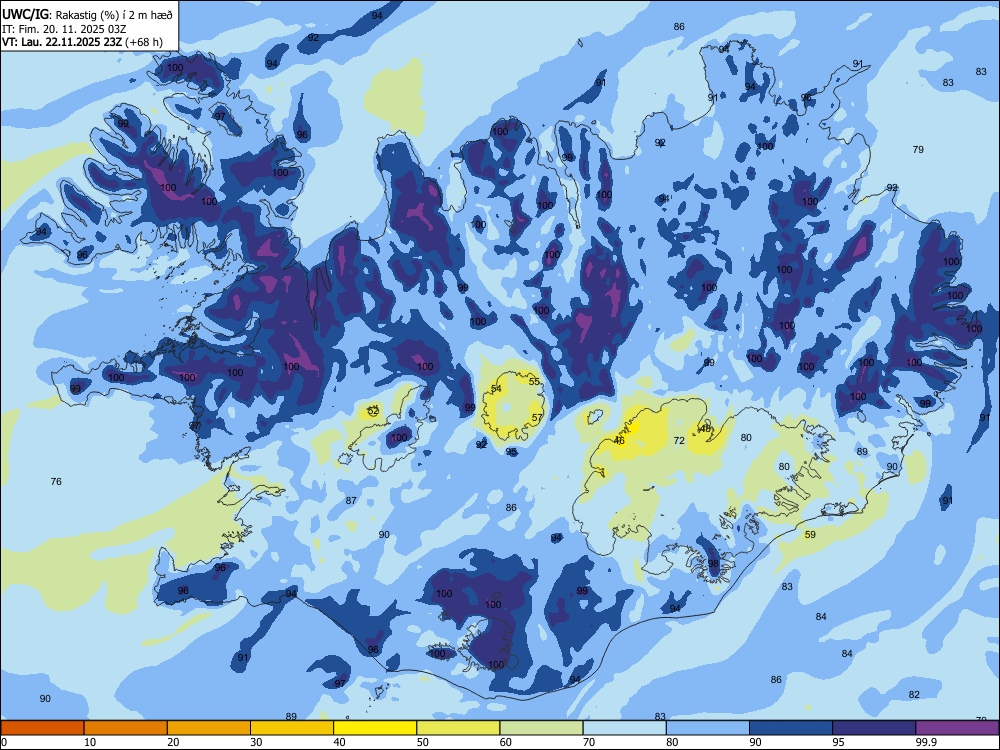
Task: Click the humidity value 87 in the southwest interior
Action: coord(351,501)
